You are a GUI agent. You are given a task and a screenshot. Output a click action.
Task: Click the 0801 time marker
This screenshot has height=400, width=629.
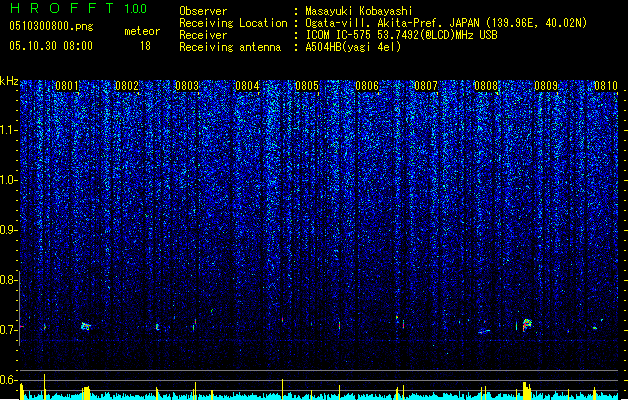point(67,86)
